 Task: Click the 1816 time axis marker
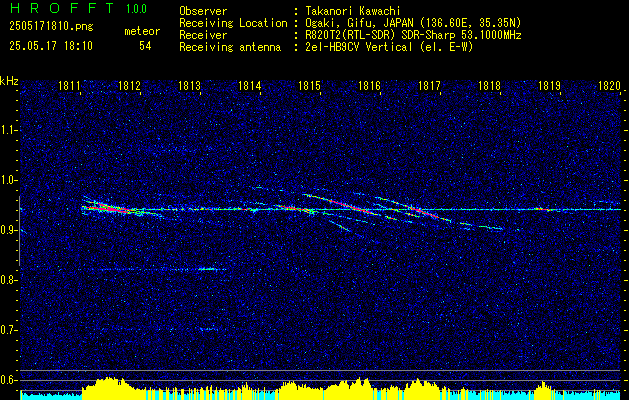[x=369, y=85]
